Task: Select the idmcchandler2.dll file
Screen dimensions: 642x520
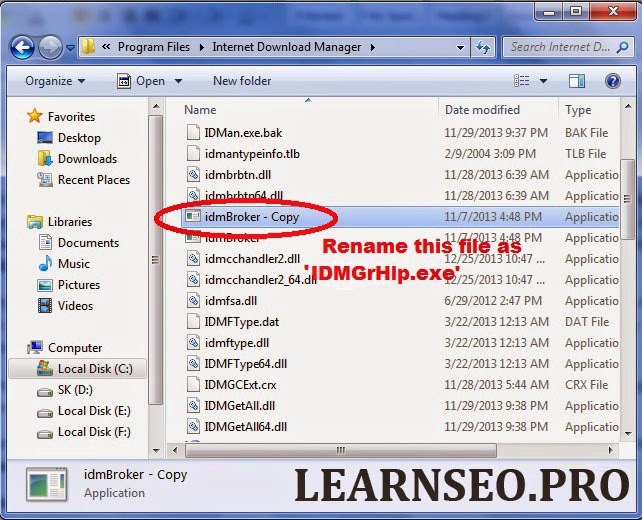Action: (401, 259)
